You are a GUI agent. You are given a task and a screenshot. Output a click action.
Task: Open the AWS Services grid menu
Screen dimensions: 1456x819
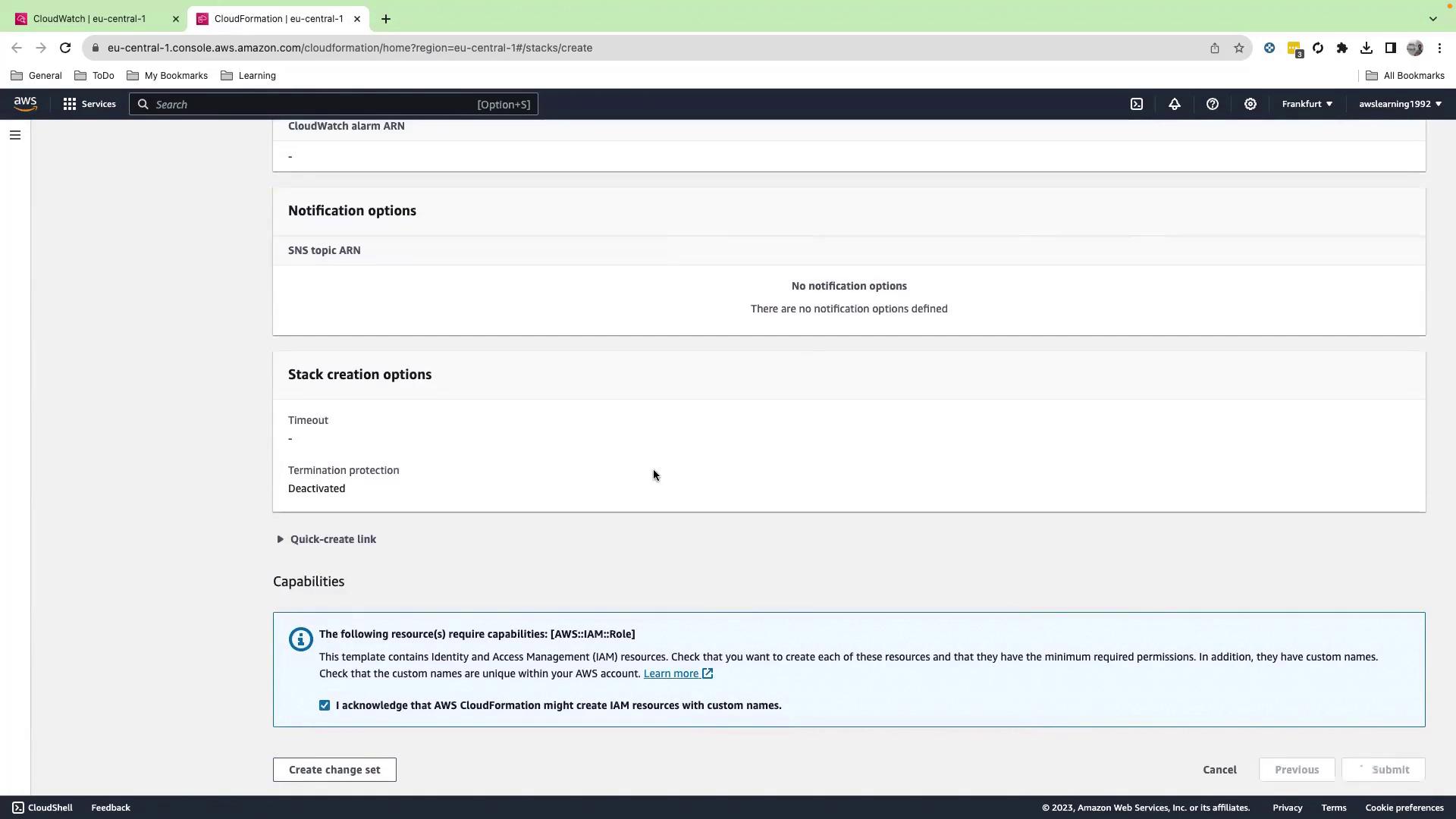(x=89, y=104)
